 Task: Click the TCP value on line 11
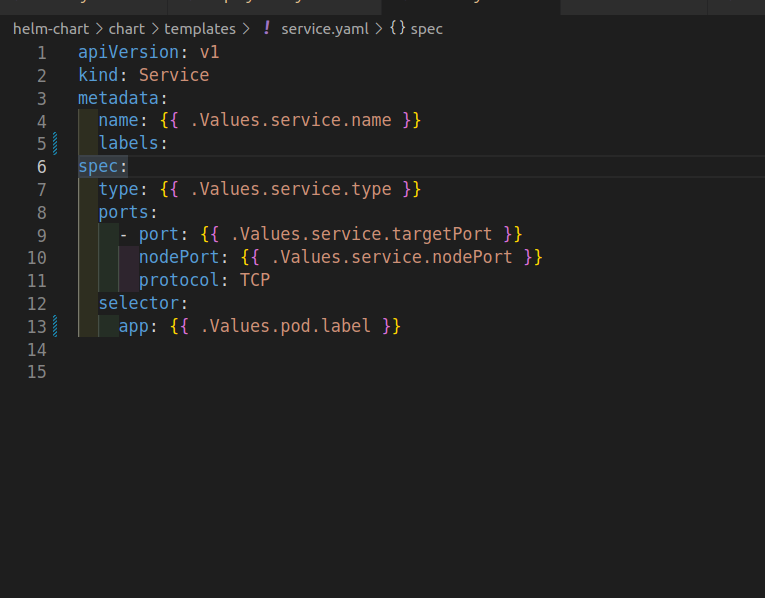coord(255,280)
